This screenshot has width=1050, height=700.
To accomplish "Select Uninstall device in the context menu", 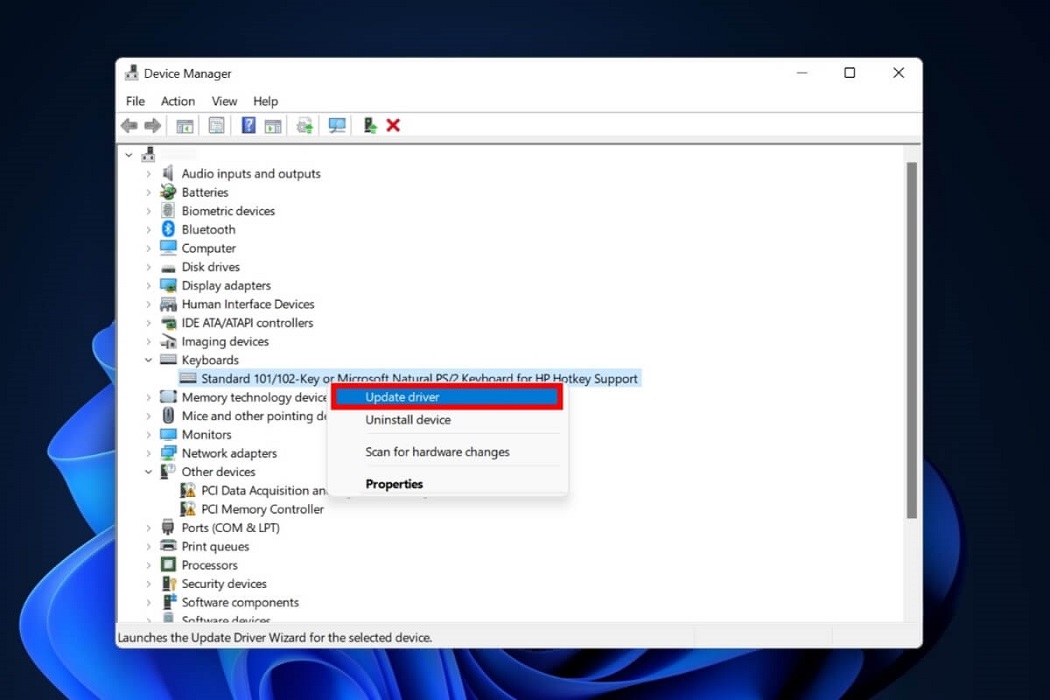I will pos(408,420).
